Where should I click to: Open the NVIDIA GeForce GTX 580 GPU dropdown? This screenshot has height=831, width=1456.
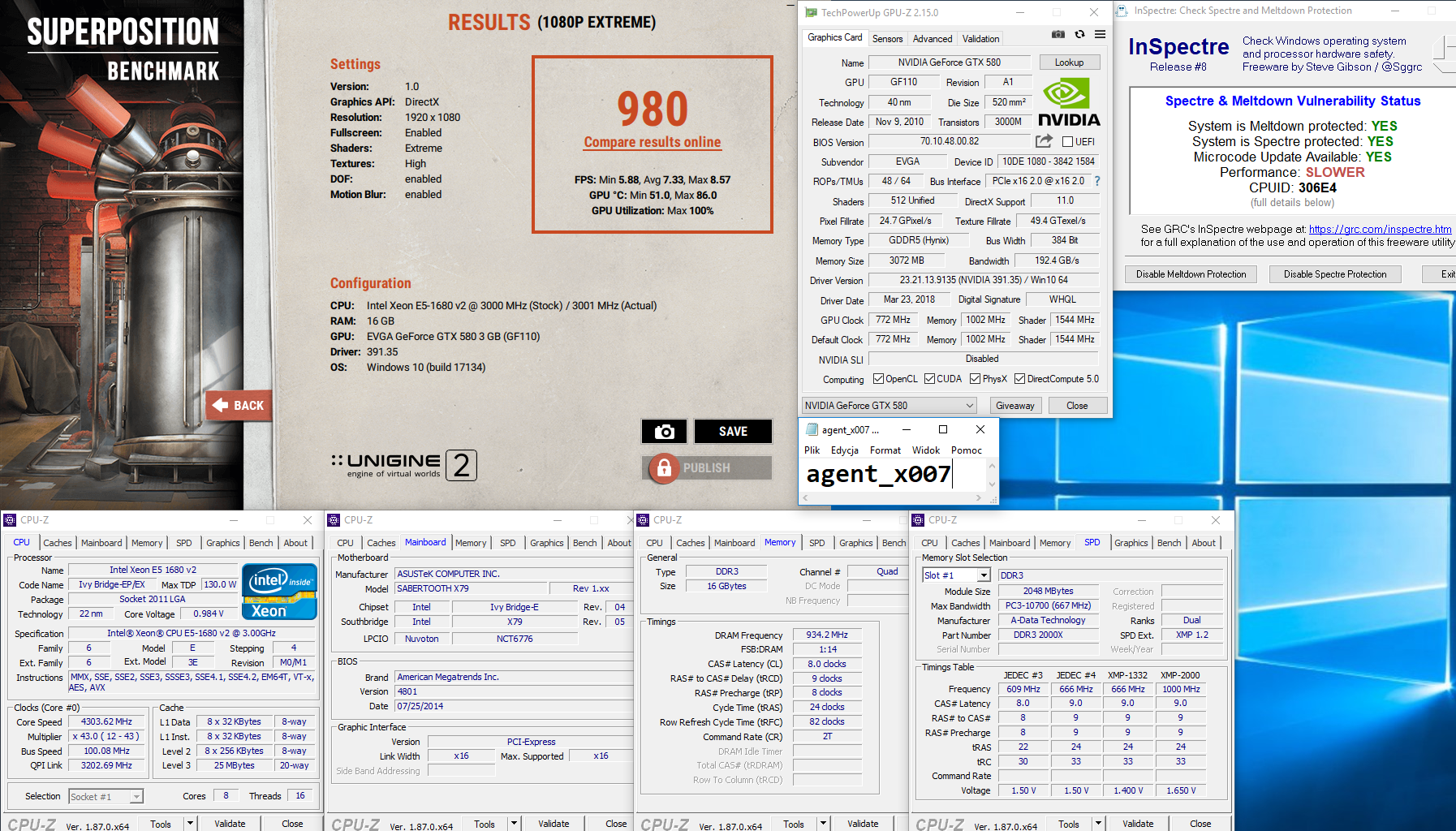tap(890, 406)
